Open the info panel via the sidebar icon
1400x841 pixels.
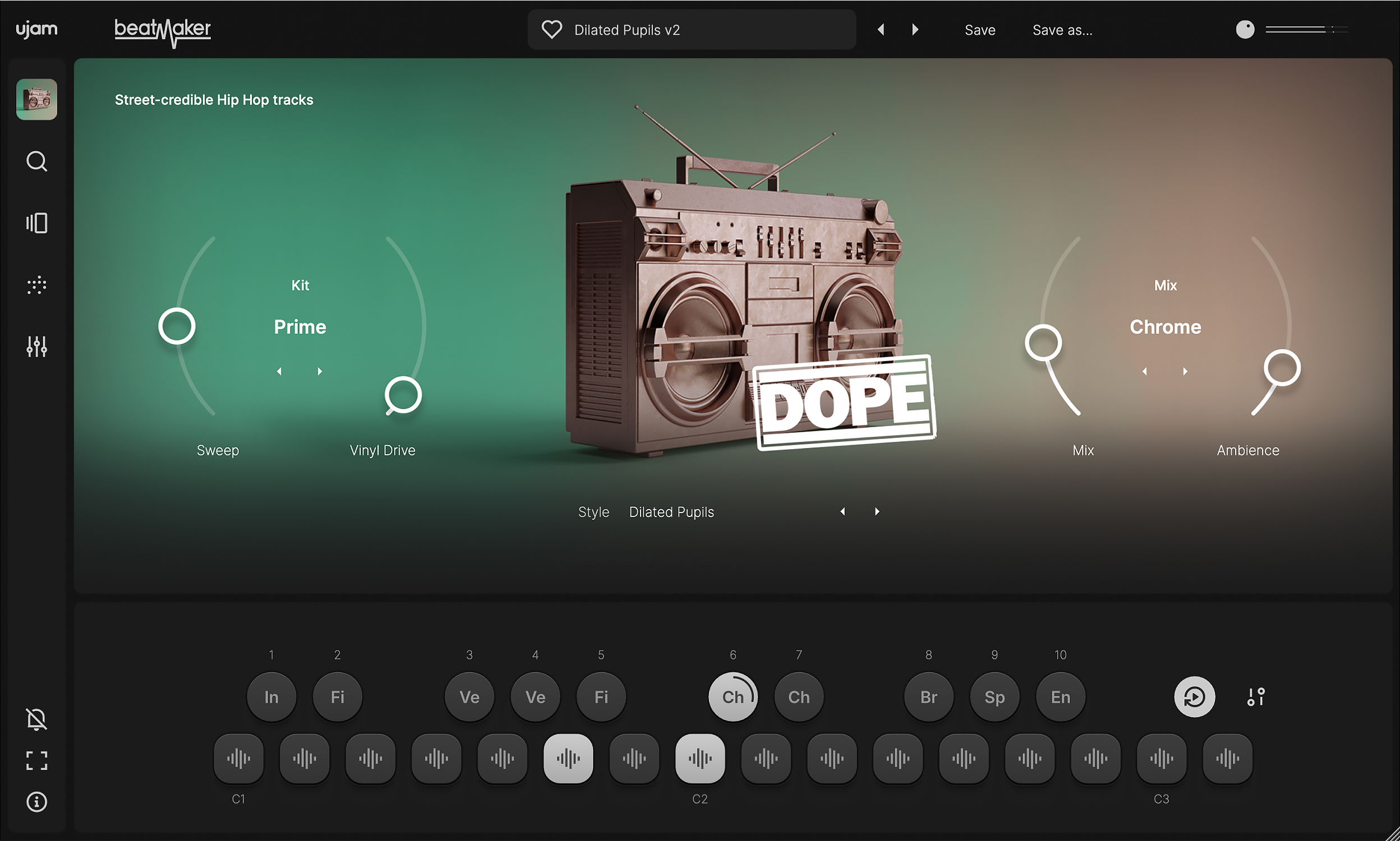pos(36,802)
